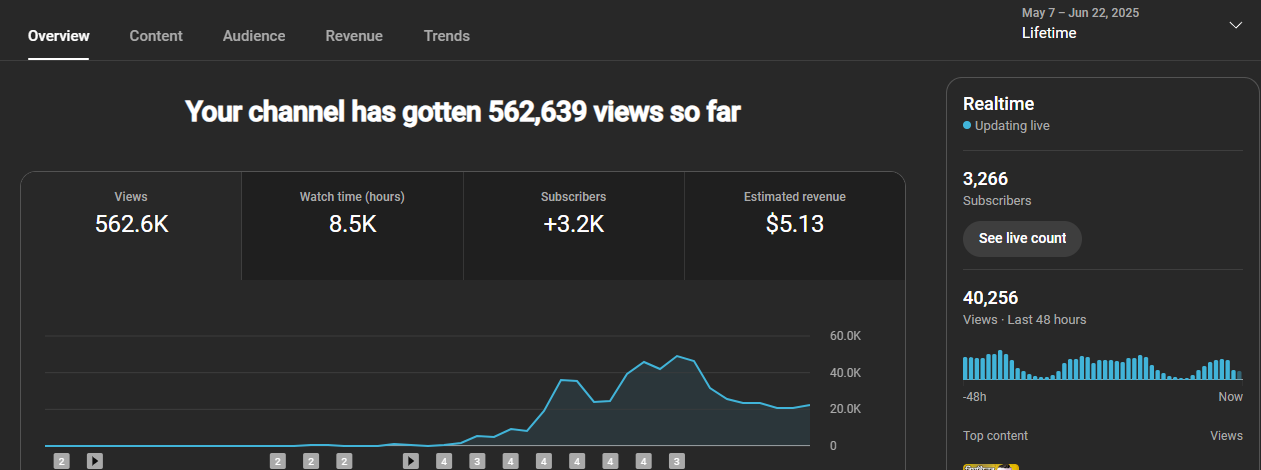
Task: Click the 'Updating live' status text
Action: pyautogui.click(x=1012, y=126)
